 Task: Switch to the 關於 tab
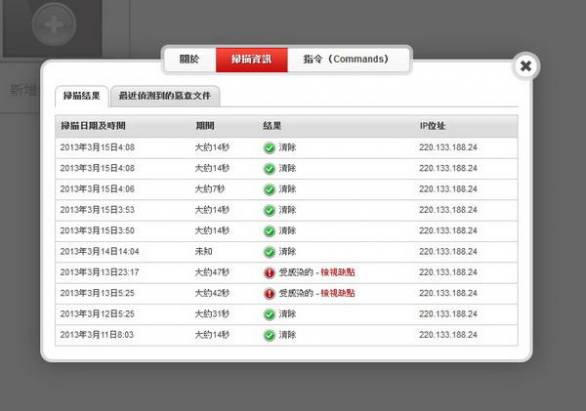(189, 59)
